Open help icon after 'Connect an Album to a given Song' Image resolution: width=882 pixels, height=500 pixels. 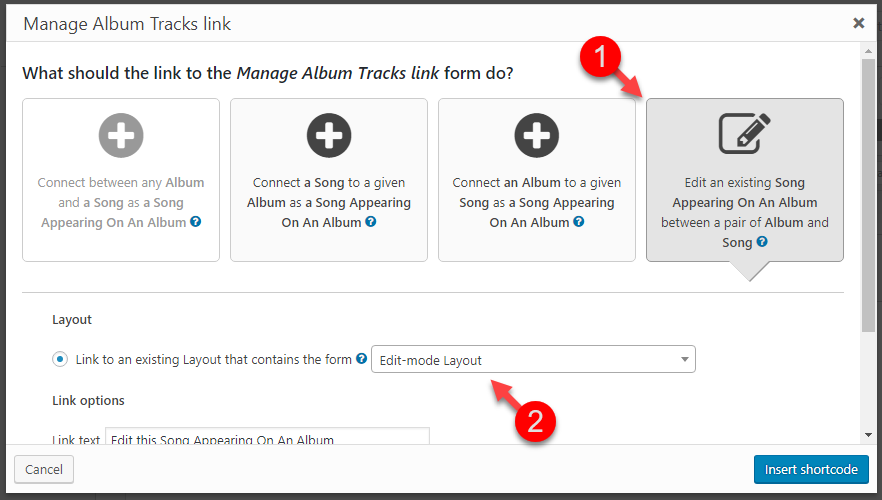click(x=579, y=222)
